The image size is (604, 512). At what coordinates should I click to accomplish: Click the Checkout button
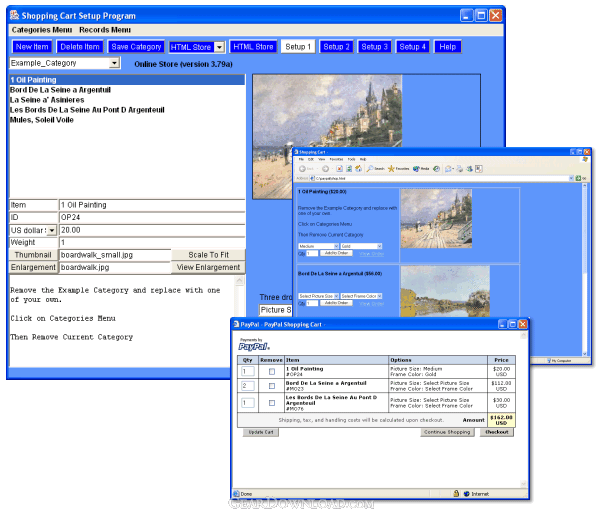point(497,432)
